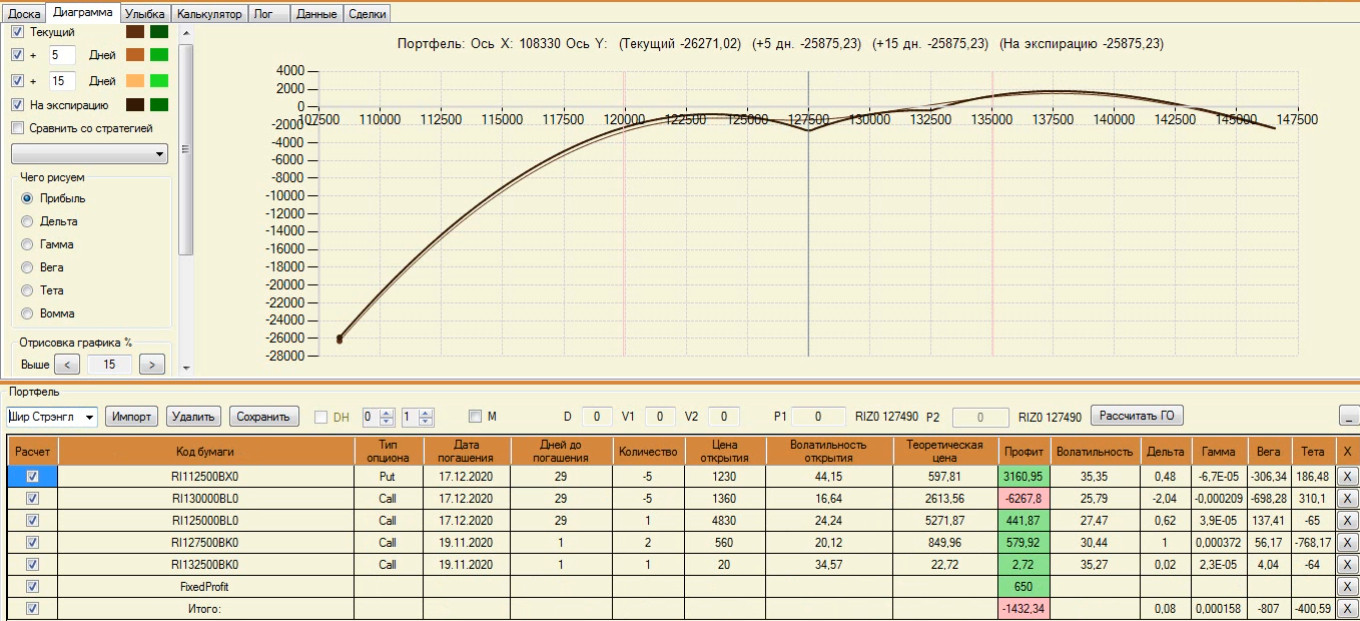Click the brown swatch for Текущий
This screenshot has height=621, width=1360.
coord(135,32)
